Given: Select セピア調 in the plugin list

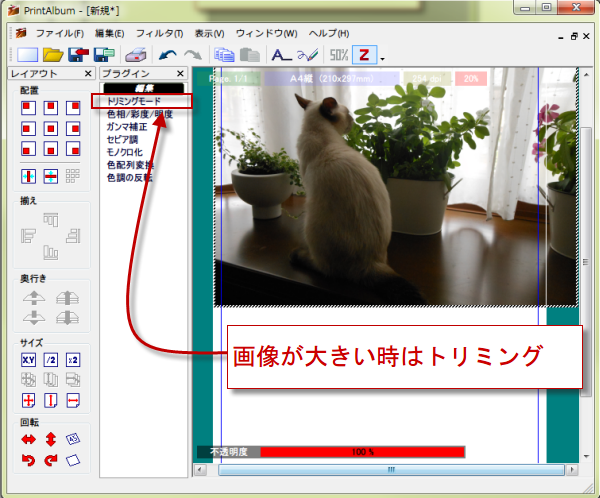Looking at the screenshot, I should 124,140.
